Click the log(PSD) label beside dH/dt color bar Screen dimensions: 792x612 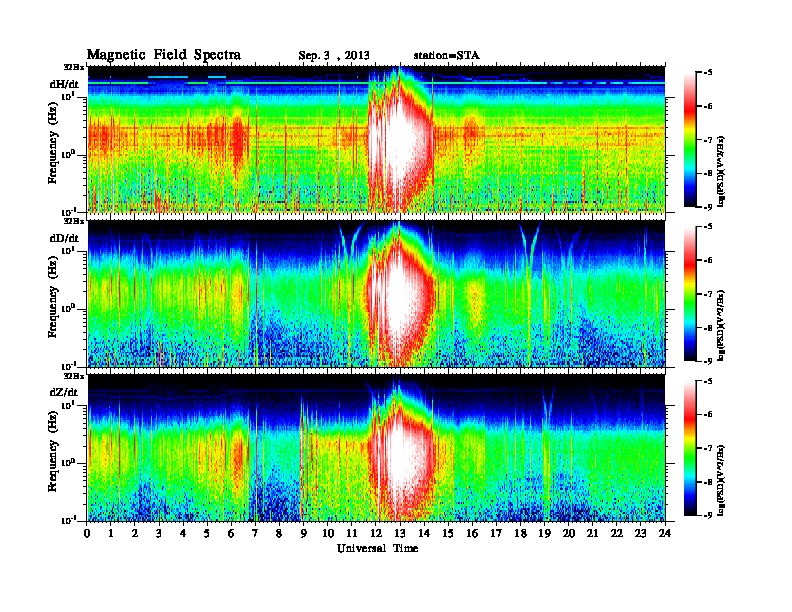(722, 171)
